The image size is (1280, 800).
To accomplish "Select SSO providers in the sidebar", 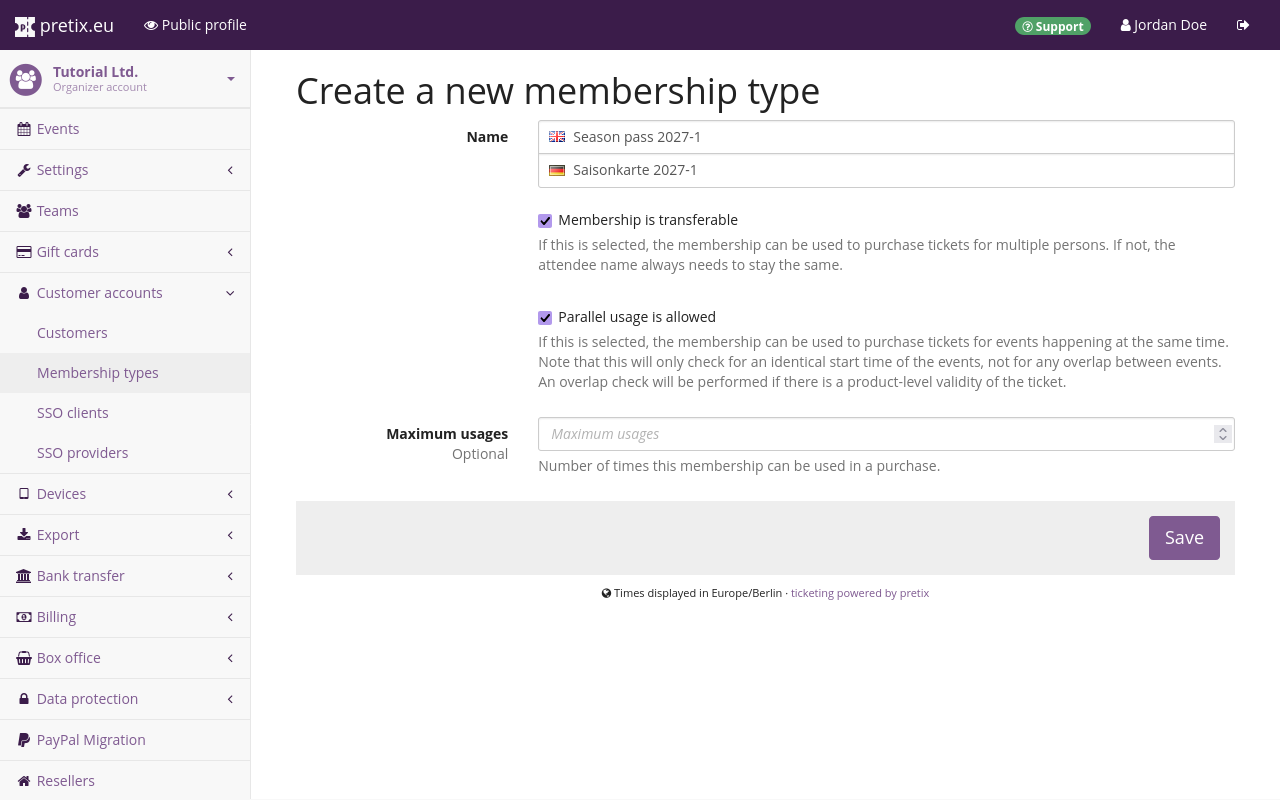I will click(82, 452).
